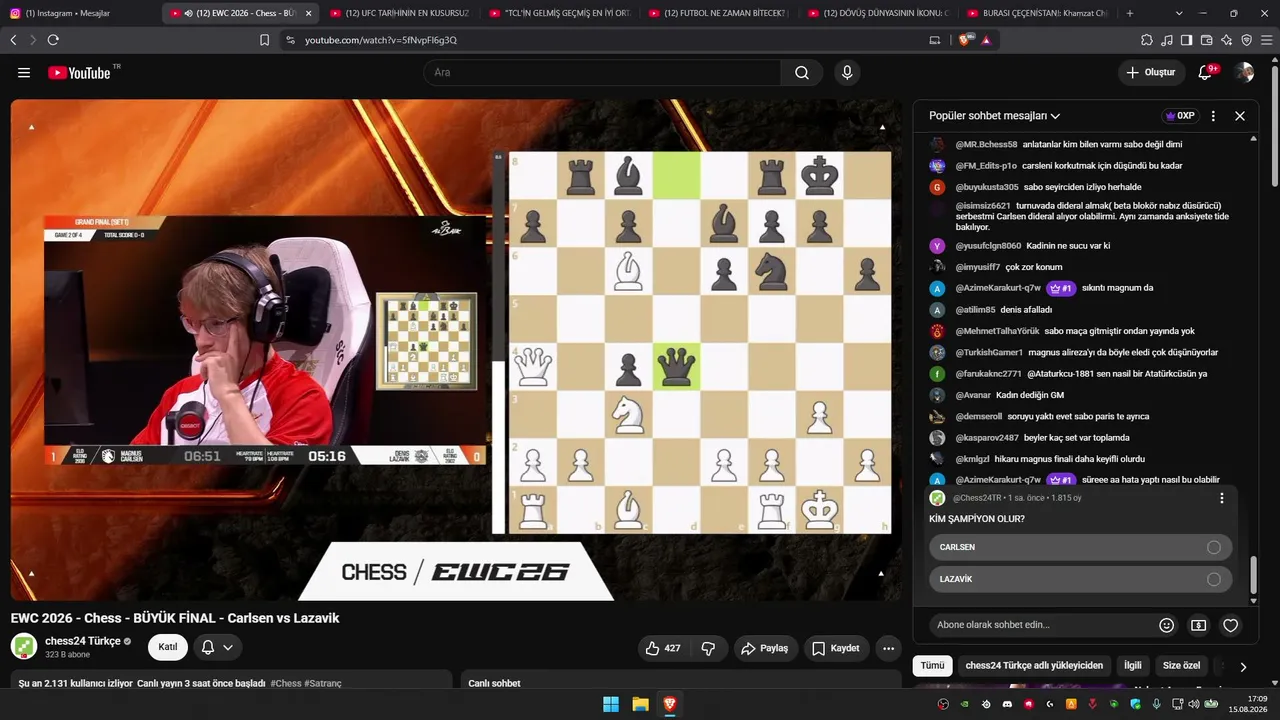Open the account avatar menu
This screenshot has width=1280, height=720.
pyautogui.click(x=1244, y=73)
